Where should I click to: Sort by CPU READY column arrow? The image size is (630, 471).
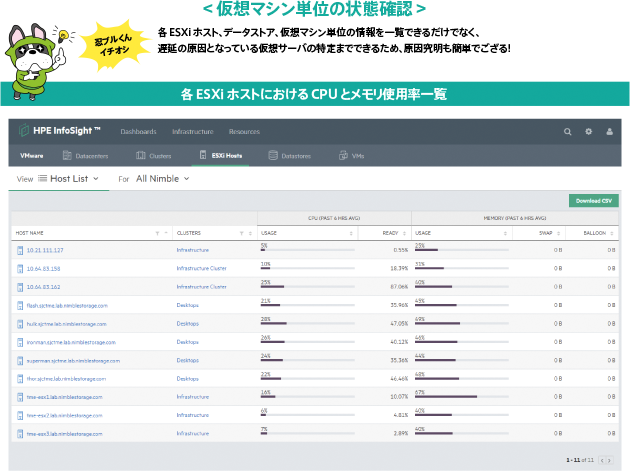point(404,233)
